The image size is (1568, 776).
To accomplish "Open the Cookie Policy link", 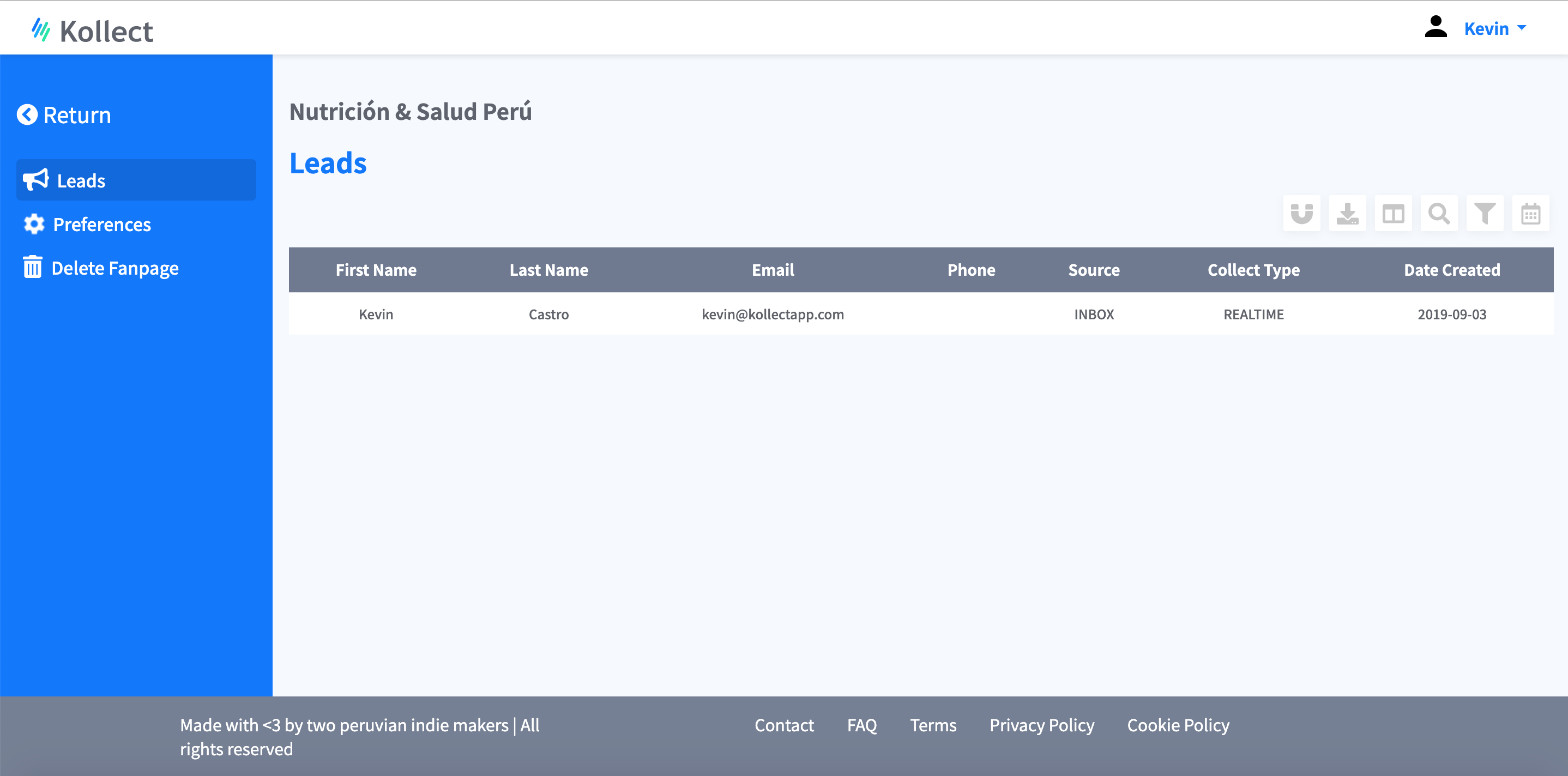I will [1178, 725].
